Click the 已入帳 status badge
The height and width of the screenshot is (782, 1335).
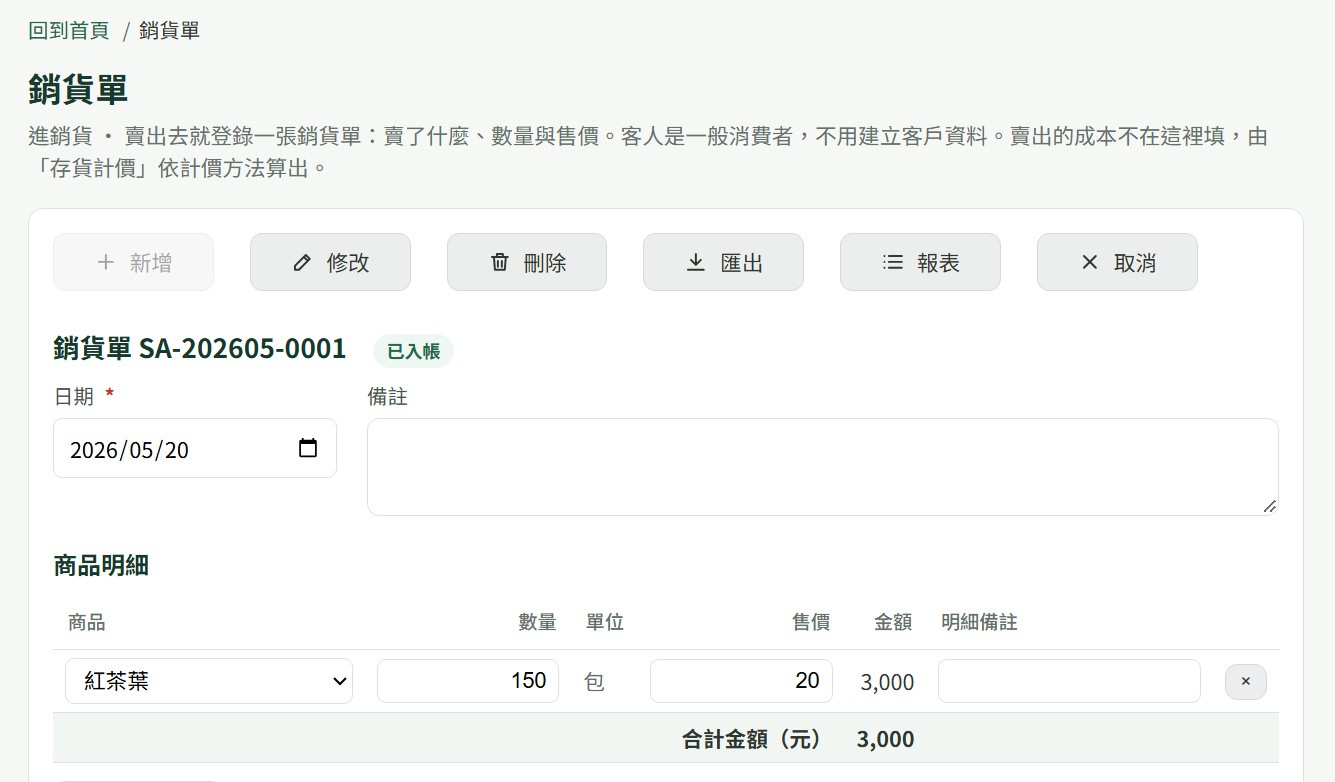(x=413, y=351)
